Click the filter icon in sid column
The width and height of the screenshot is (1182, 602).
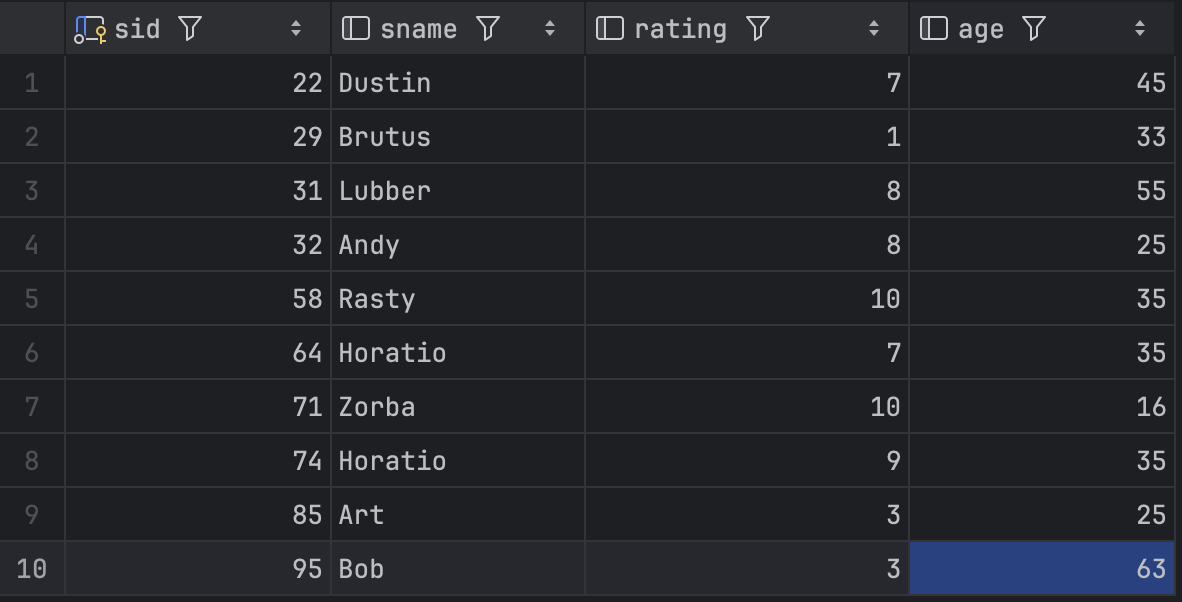point(190,29)
